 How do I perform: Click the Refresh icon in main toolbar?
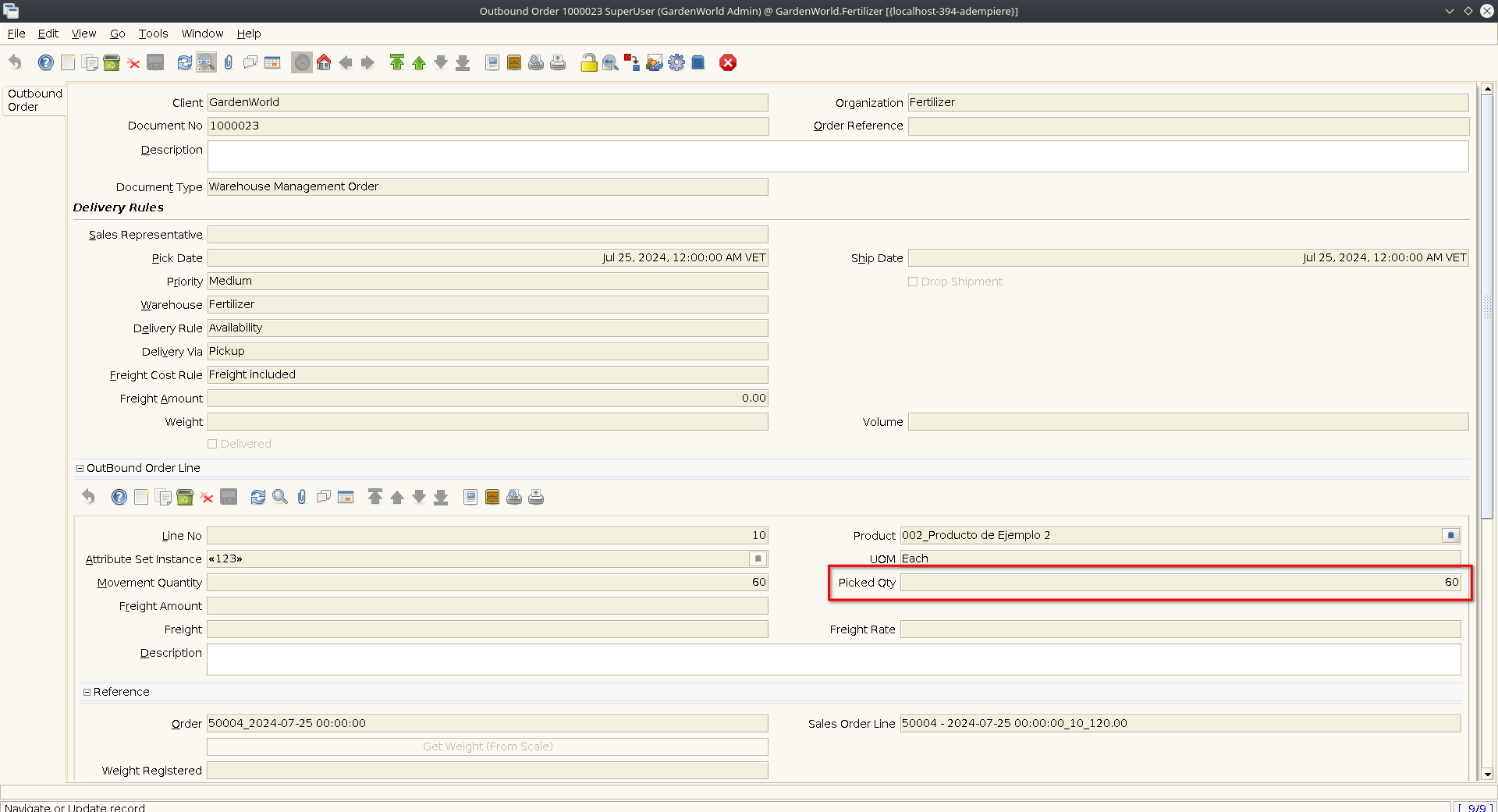pyautogui.click(x=184, y=62)
